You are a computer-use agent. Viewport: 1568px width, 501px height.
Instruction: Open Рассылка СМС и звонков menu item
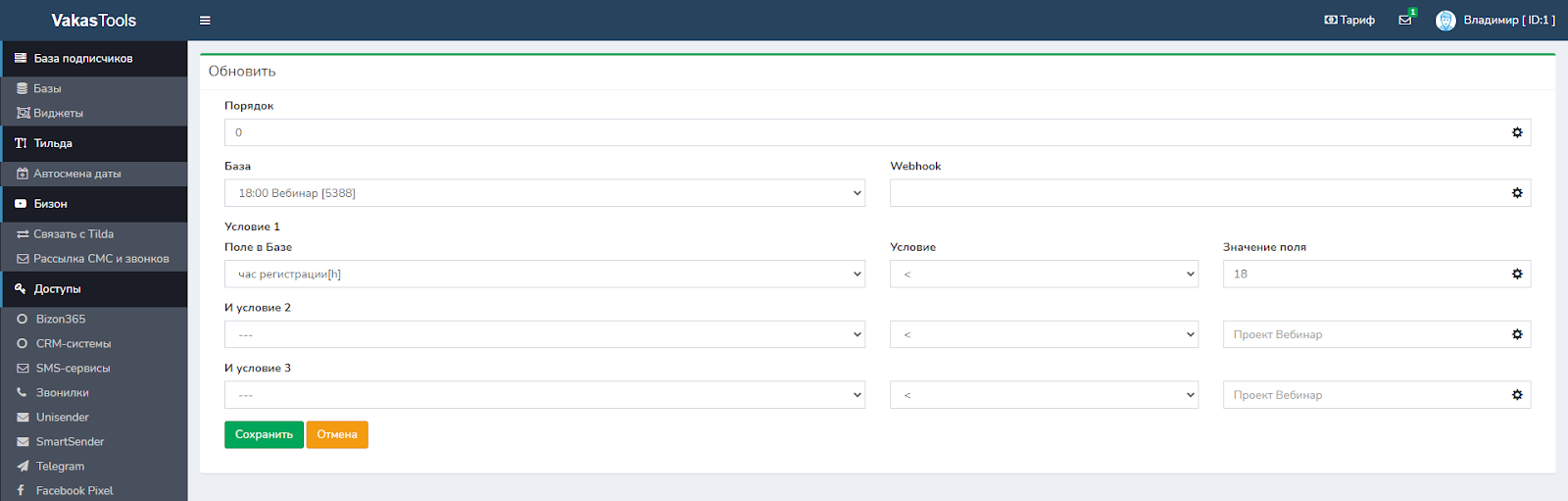100,259
